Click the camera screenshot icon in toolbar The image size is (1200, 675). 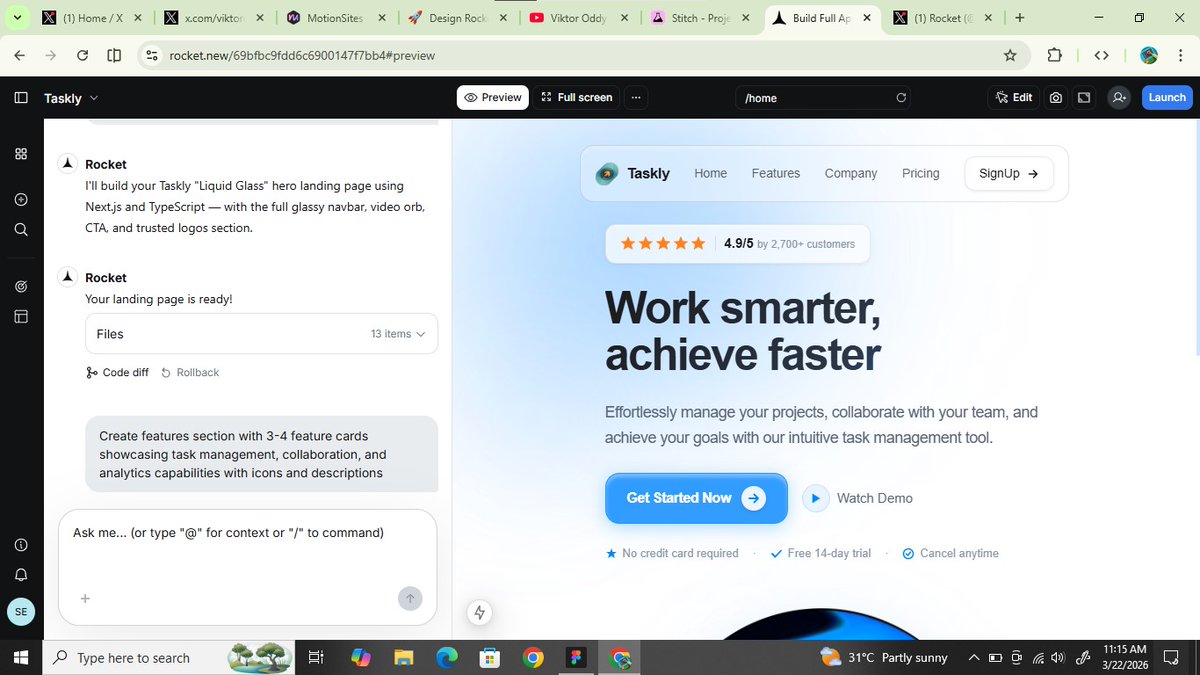[1056, 98]
